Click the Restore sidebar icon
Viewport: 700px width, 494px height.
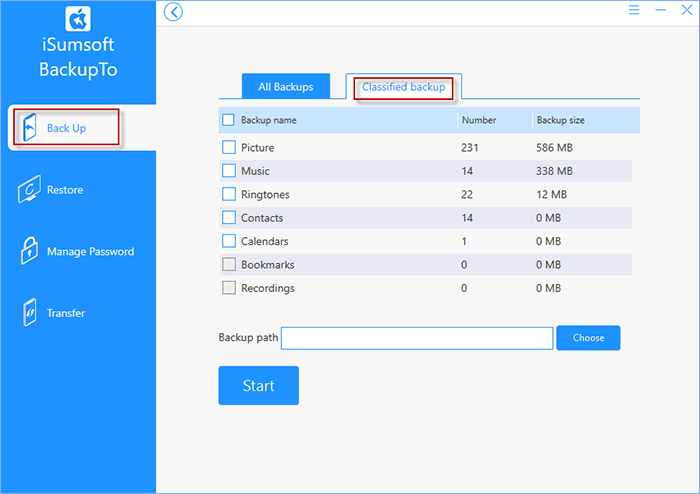[x=29, y=190]
